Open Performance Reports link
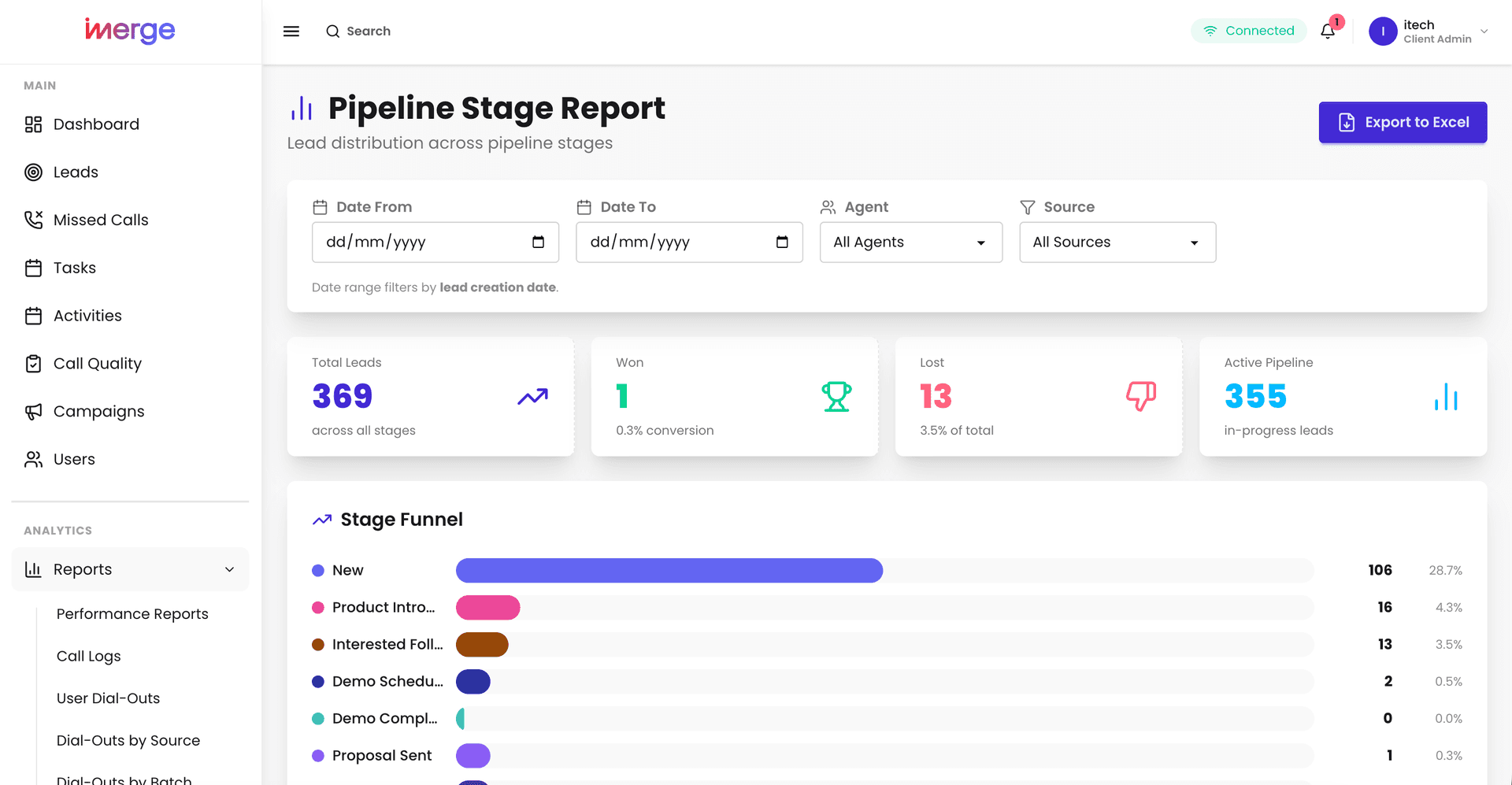The width and height of the screenshot is (1512, 785). [132, 614]
